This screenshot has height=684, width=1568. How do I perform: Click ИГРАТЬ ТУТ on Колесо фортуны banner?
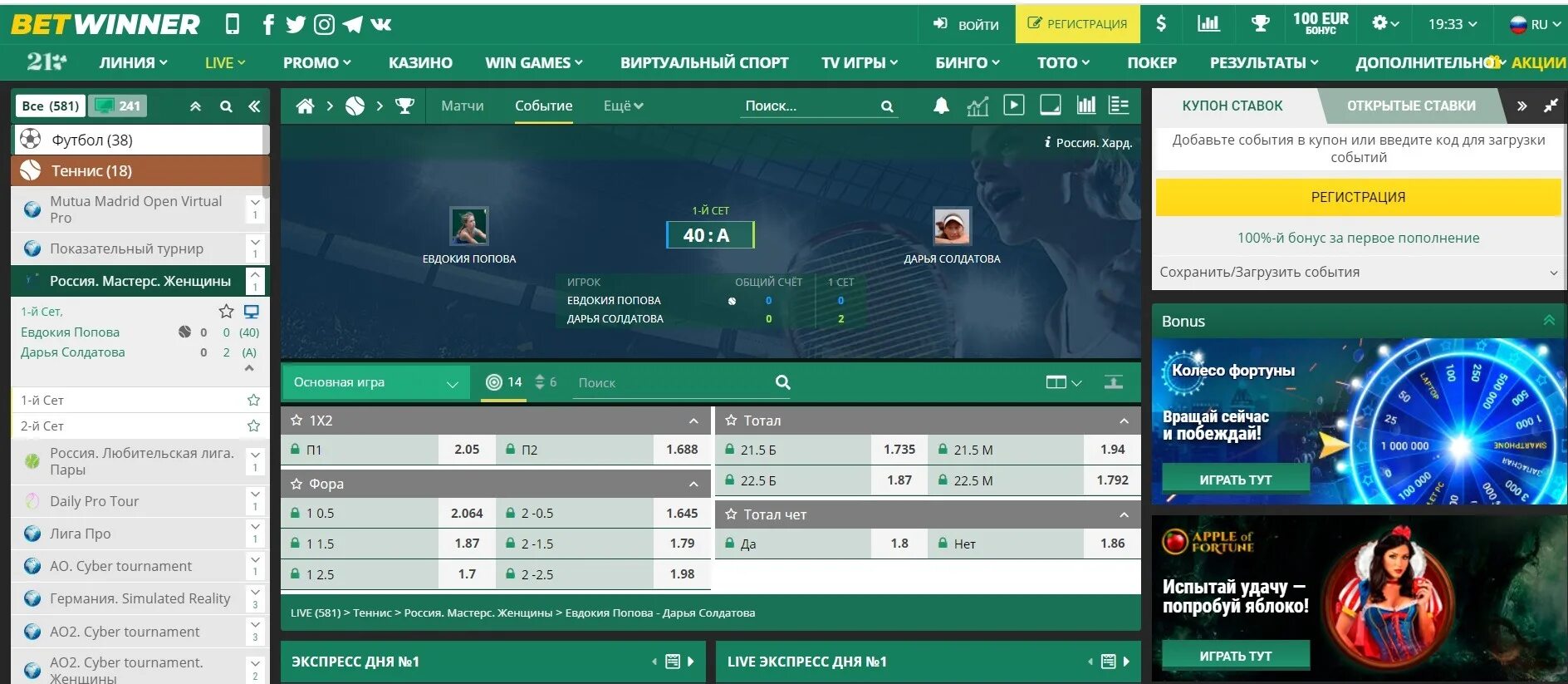point(1236,480)
